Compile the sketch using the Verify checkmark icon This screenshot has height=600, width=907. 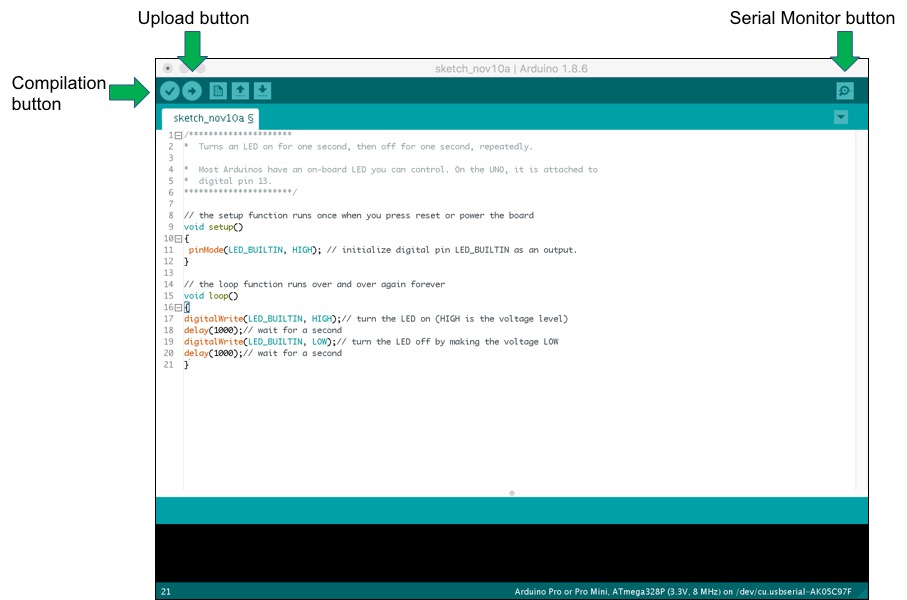(x=170, y=91)
